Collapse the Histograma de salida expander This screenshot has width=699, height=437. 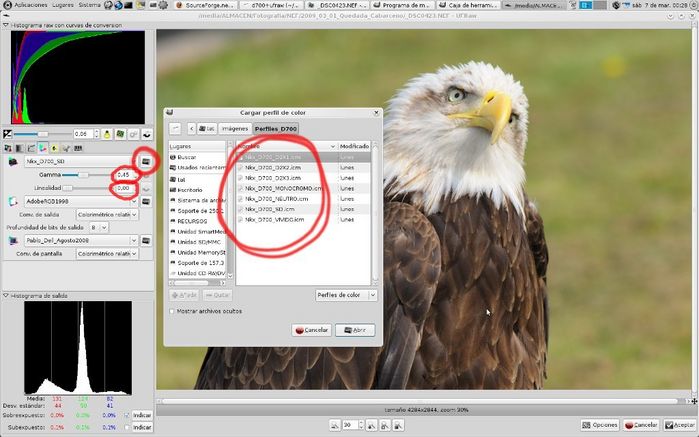point(5,296)
